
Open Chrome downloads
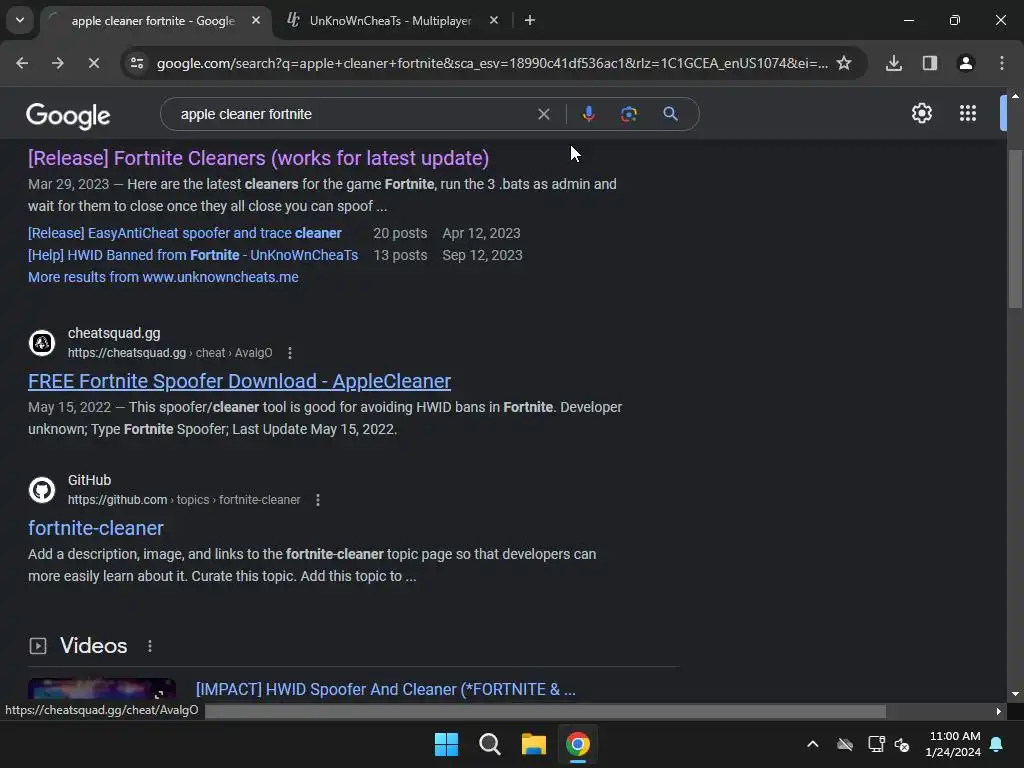click(894, 63)
